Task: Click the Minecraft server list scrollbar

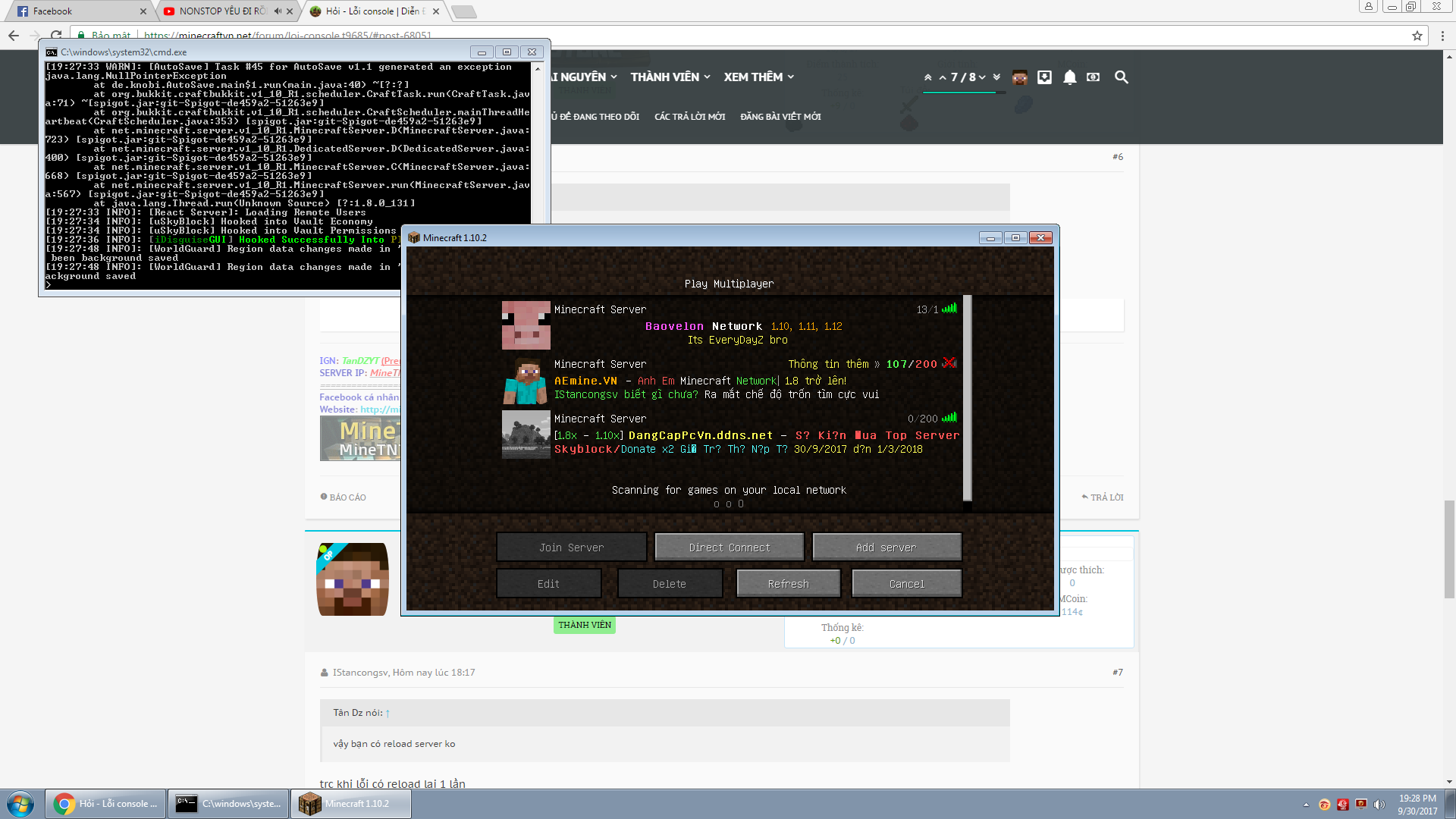Action: point(967,398)
